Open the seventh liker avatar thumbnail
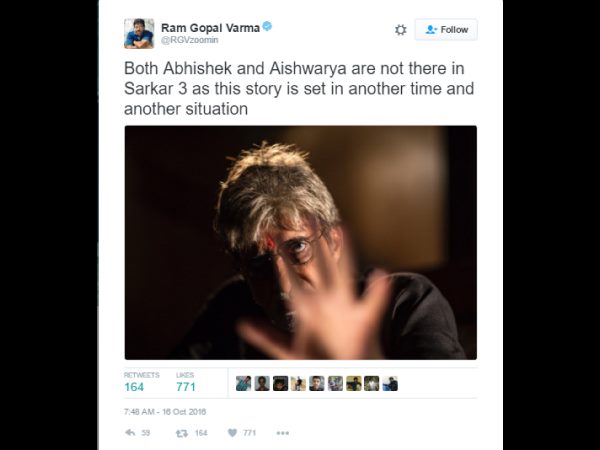The width and height of the screenshot is (600, 450). (x=354, y=383)
